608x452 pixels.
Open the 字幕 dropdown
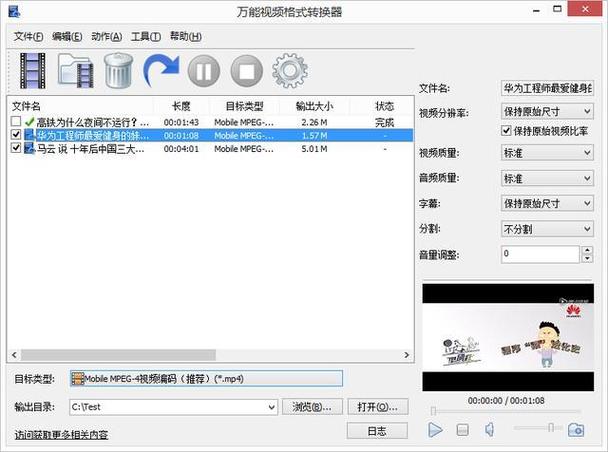547,203
